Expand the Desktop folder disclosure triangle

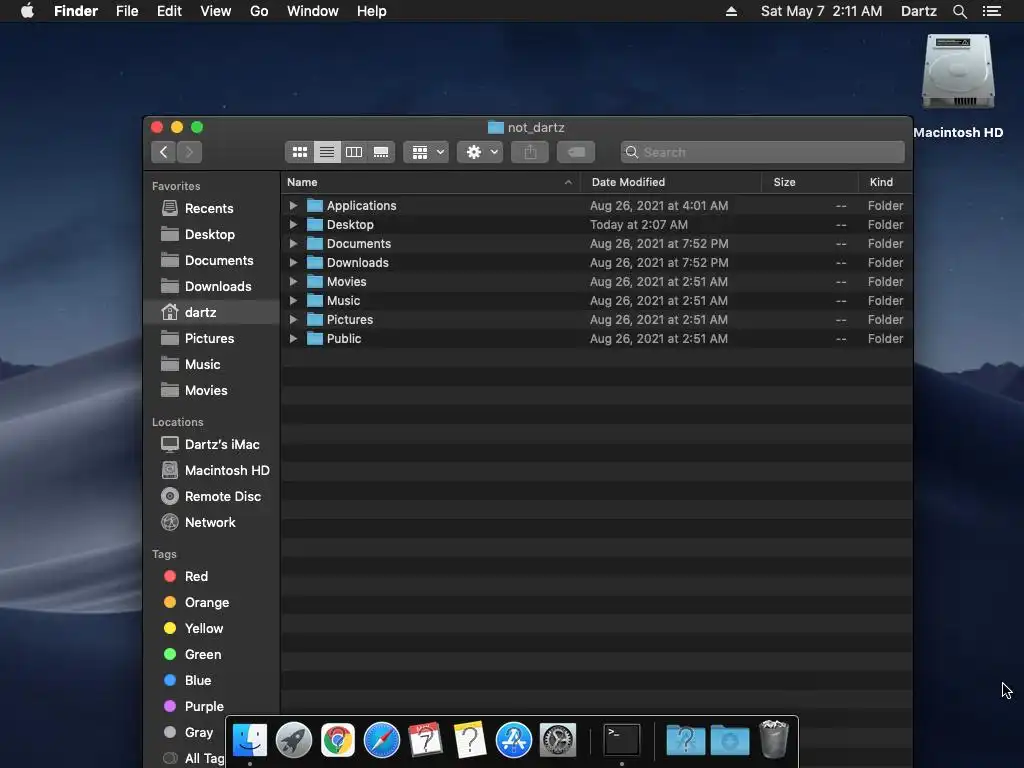coord(293,225)
